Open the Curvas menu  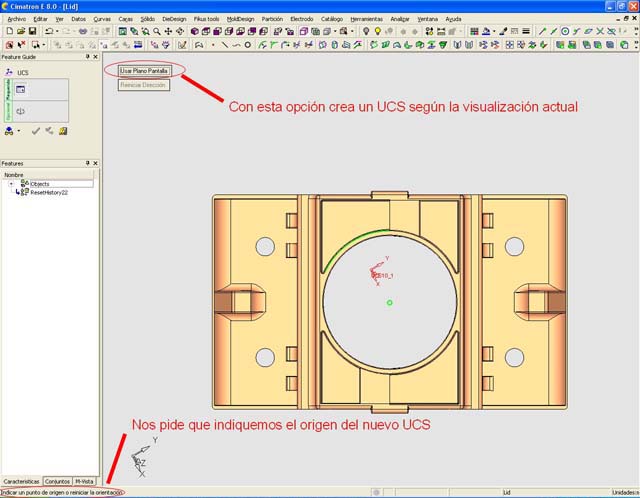pos(102,18)
